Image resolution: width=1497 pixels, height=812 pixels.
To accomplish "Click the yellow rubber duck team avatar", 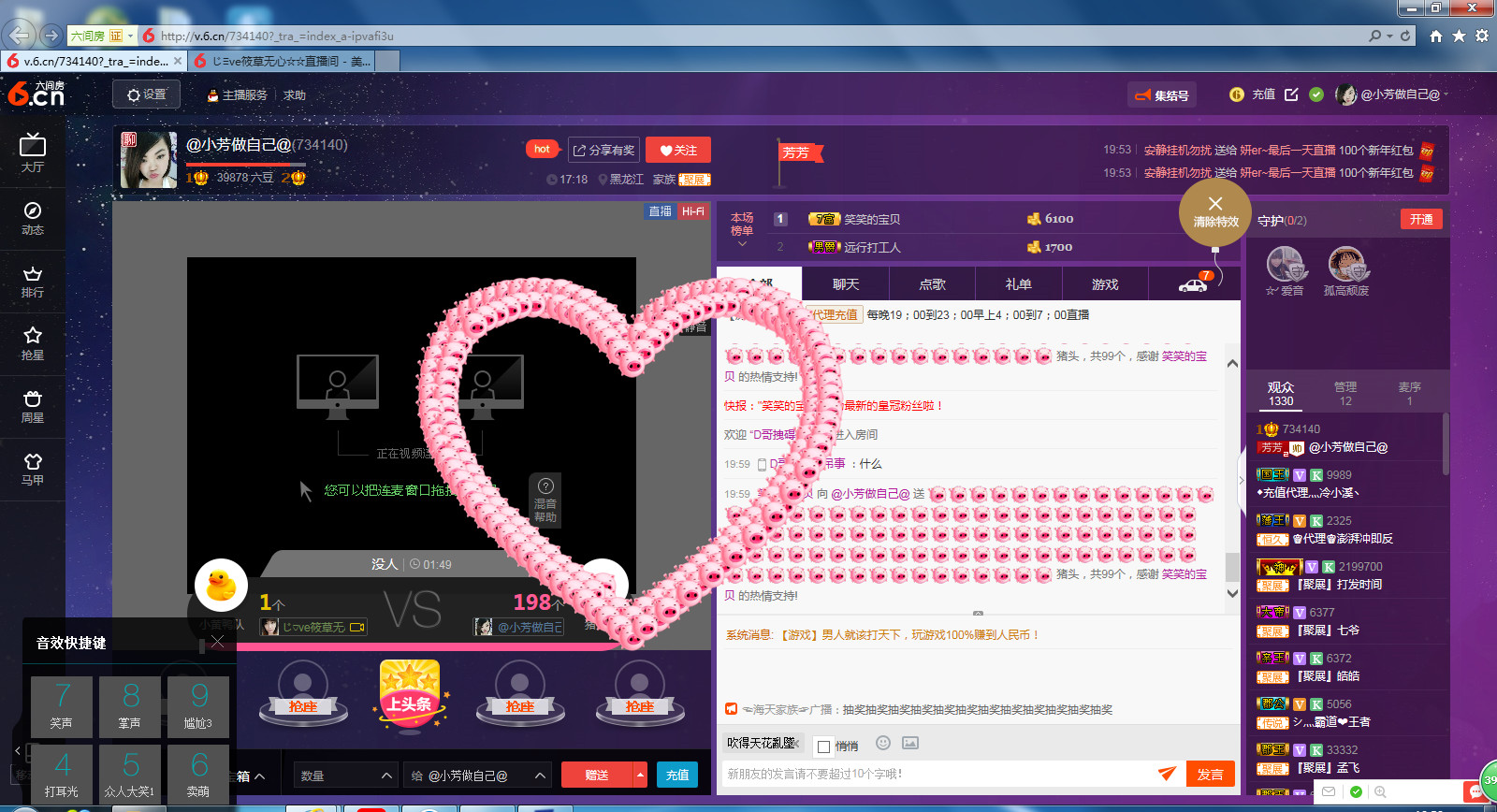I will [x=221, y=585].
